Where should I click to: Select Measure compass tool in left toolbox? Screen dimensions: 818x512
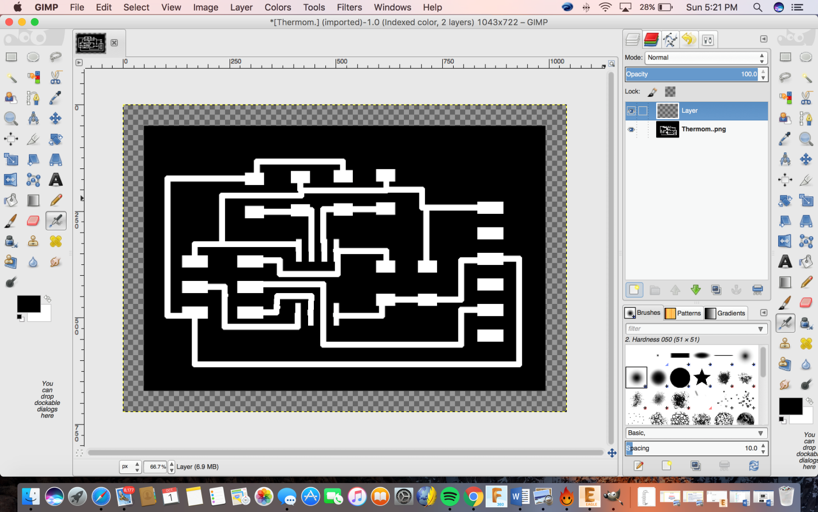(33, 118)
